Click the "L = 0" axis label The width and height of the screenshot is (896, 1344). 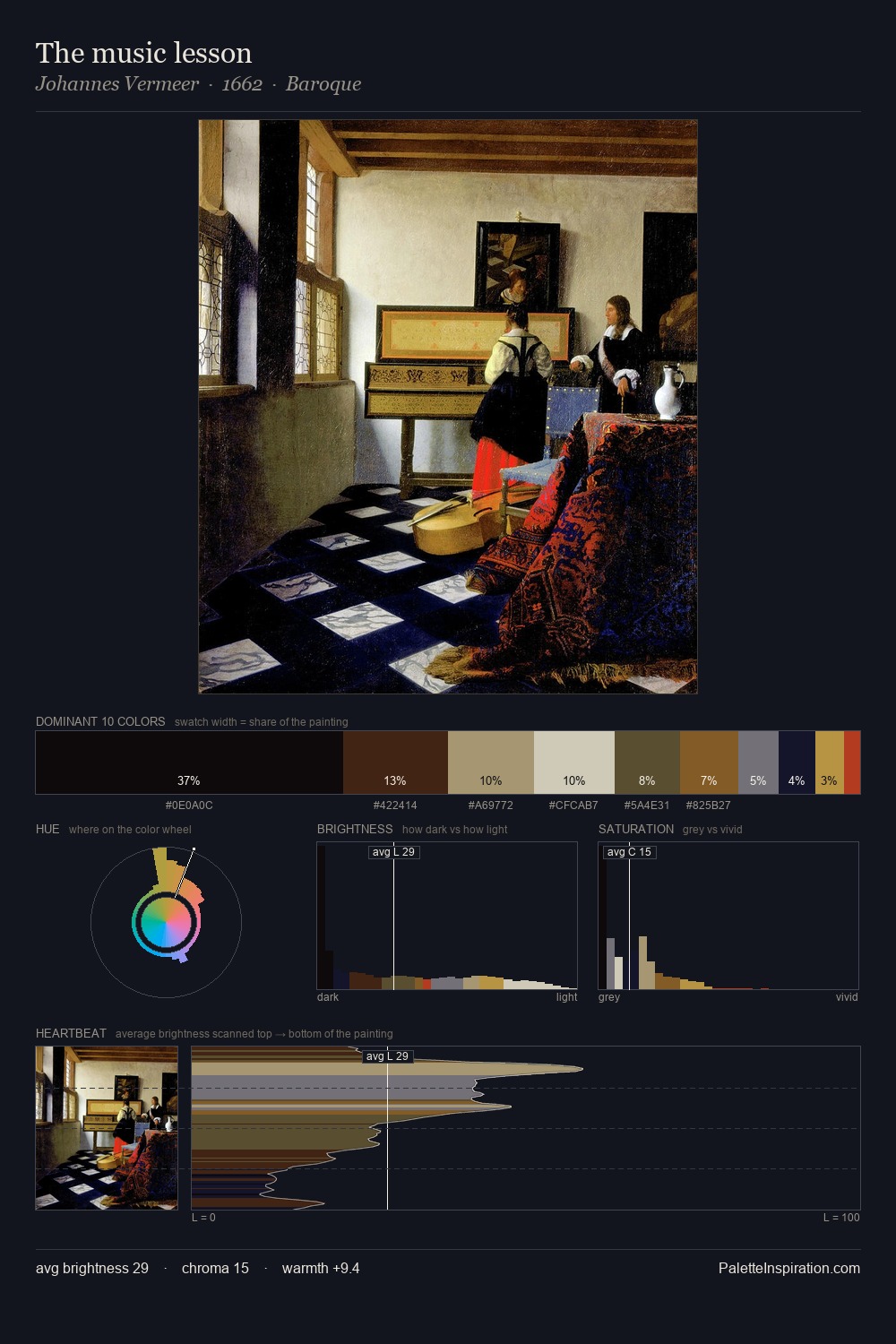click(x=203, y=1218)
